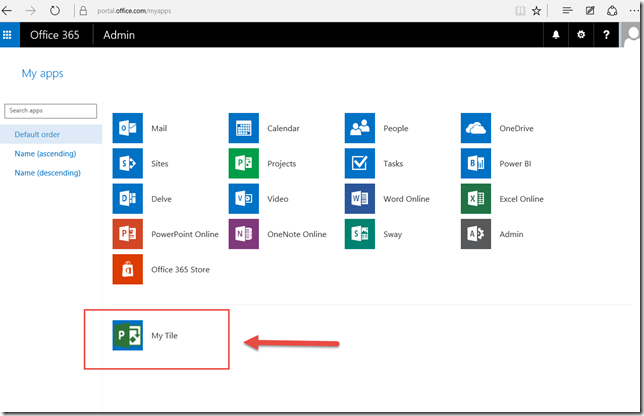Open the Power BI tile icon
This screenshot has height=416, width=644.
point(476,163)
